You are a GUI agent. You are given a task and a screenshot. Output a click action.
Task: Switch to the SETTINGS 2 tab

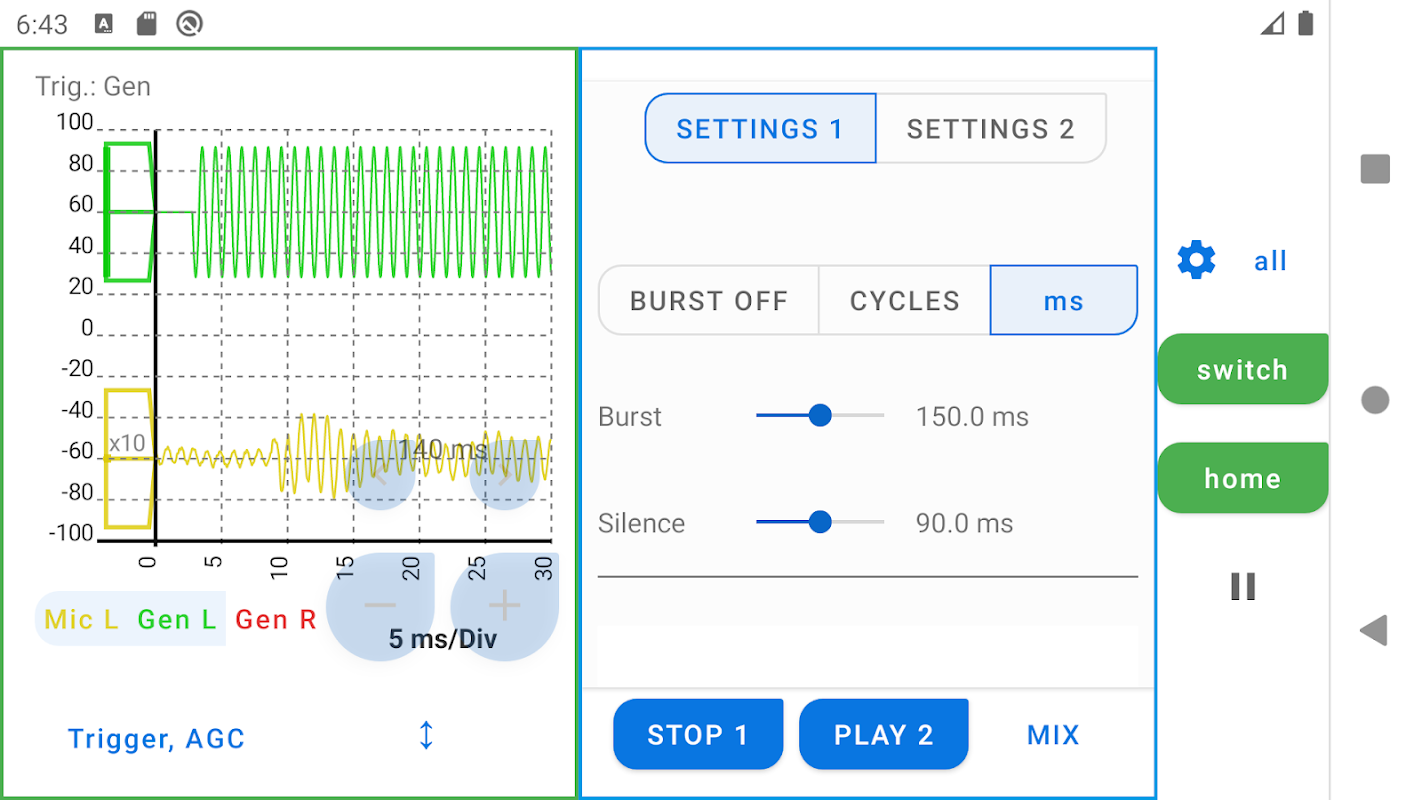click(x=990, y=129)
